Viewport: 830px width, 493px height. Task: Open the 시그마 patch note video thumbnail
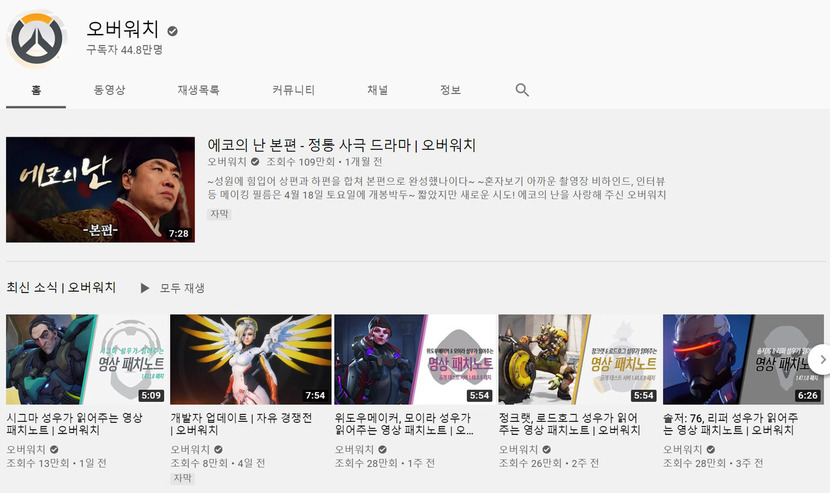pyautogui.click(x=87, y=360)
